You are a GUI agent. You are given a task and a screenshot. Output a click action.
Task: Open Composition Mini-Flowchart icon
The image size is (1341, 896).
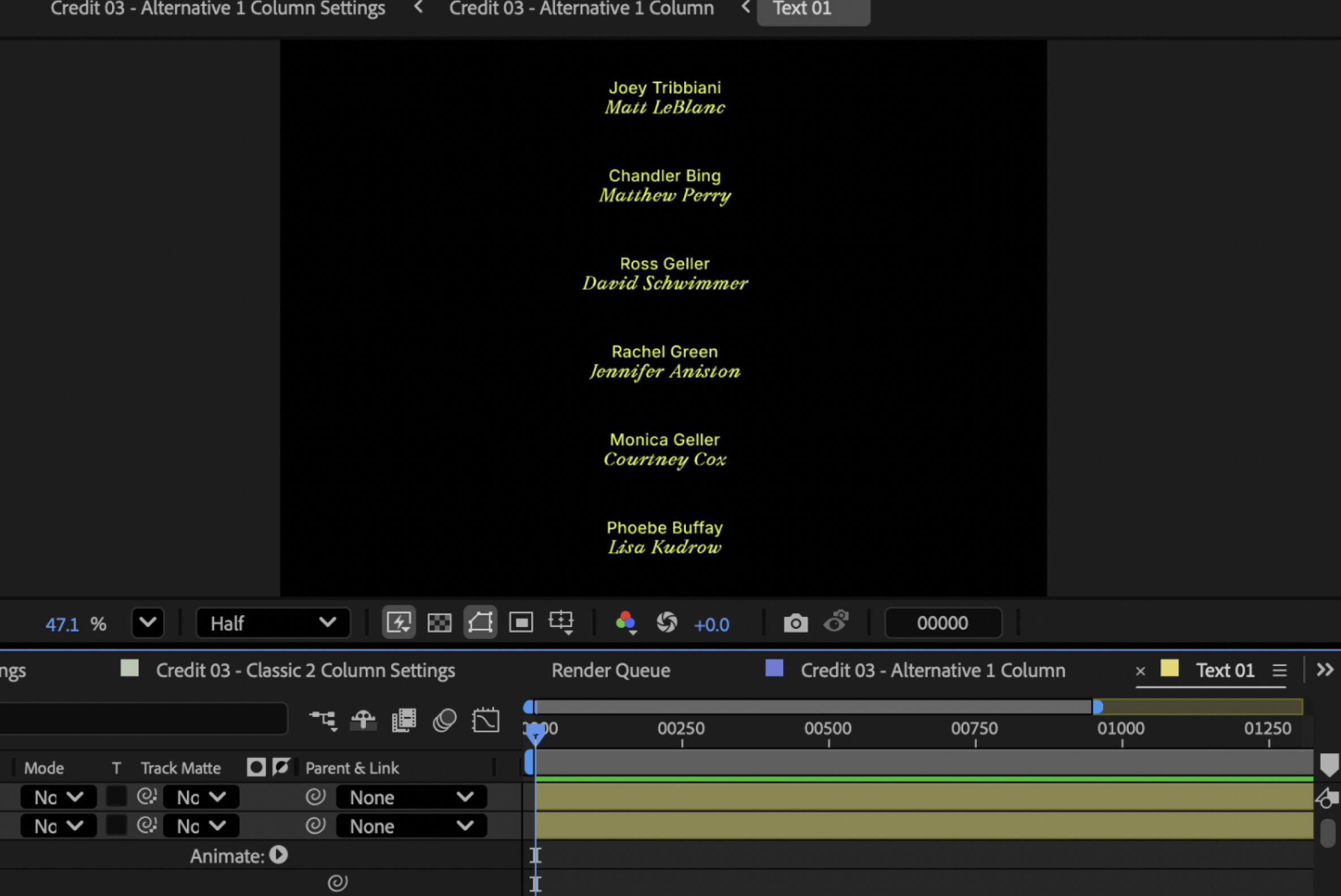[323, 720]
